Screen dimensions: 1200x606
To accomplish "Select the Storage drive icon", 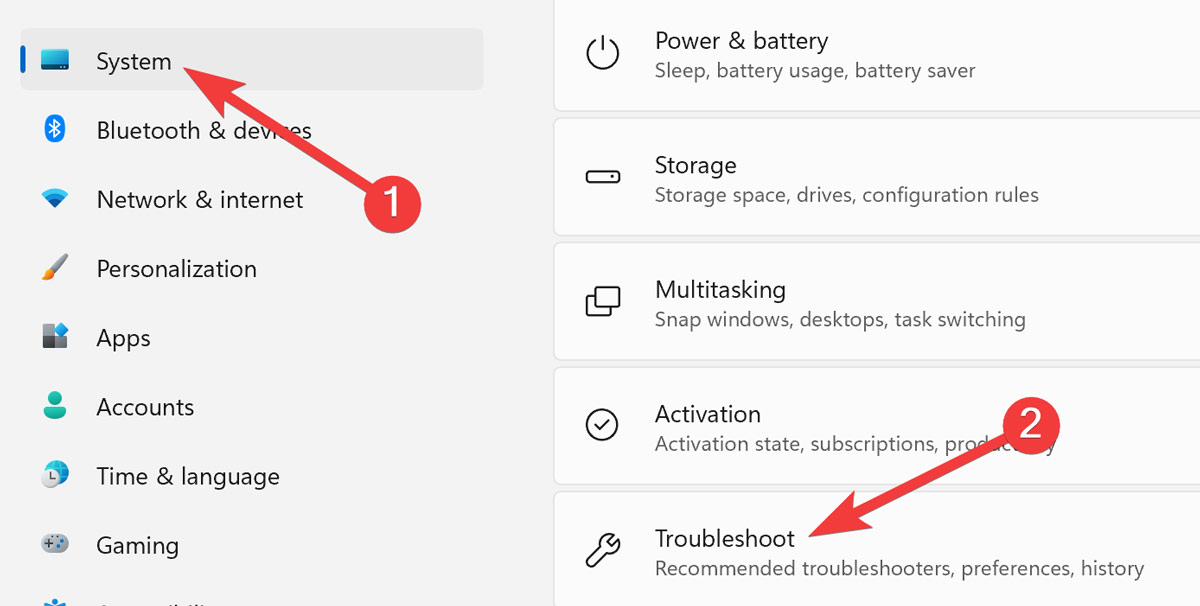I will click(x=602, y=177).
